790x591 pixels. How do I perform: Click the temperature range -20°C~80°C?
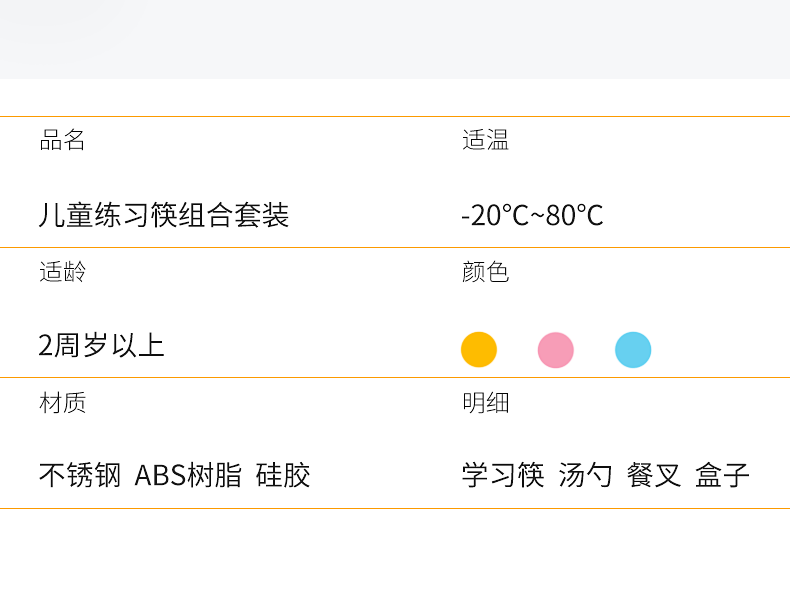532,215
